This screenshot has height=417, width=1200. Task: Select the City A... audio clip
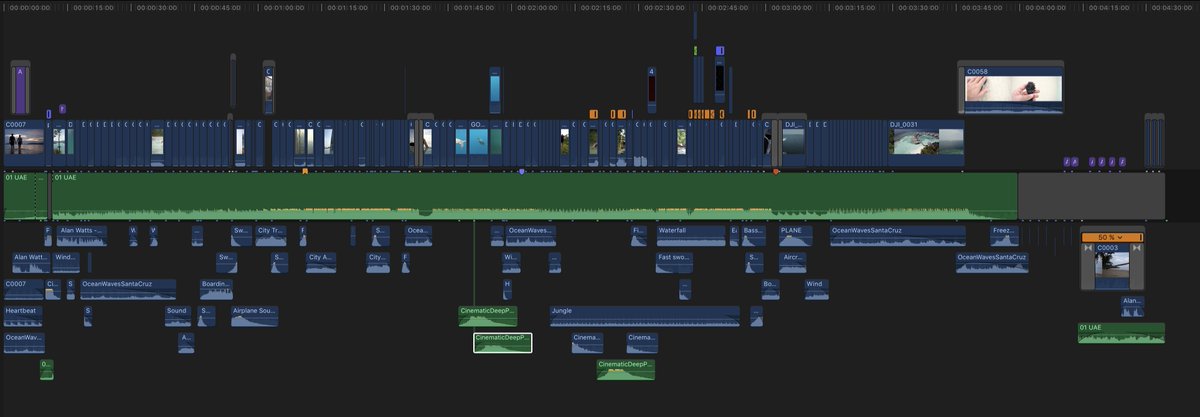coord(321,262)
